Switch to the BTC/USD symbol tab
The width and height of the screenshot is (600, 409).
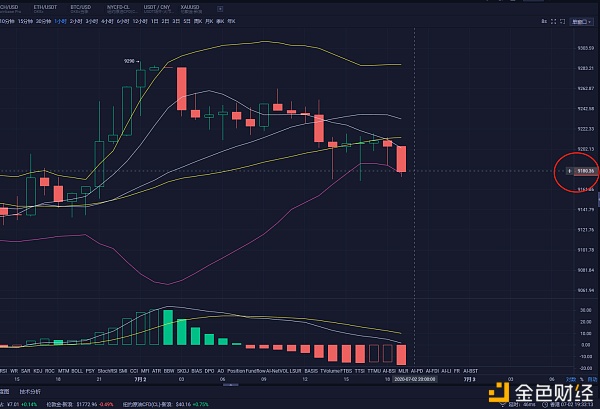pos(81,7)
